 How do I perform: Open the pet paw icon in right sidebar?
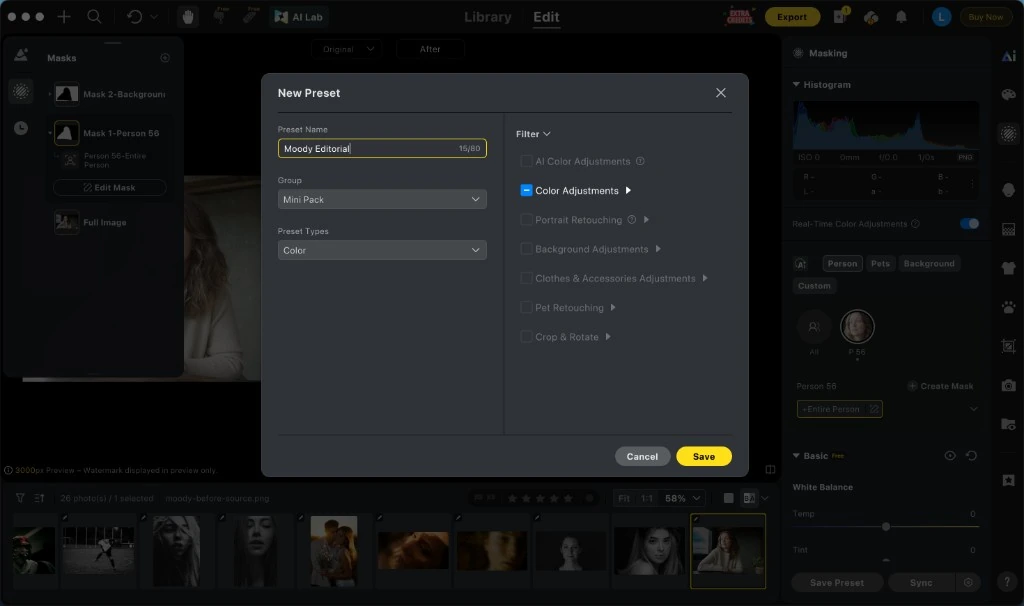1008,306
